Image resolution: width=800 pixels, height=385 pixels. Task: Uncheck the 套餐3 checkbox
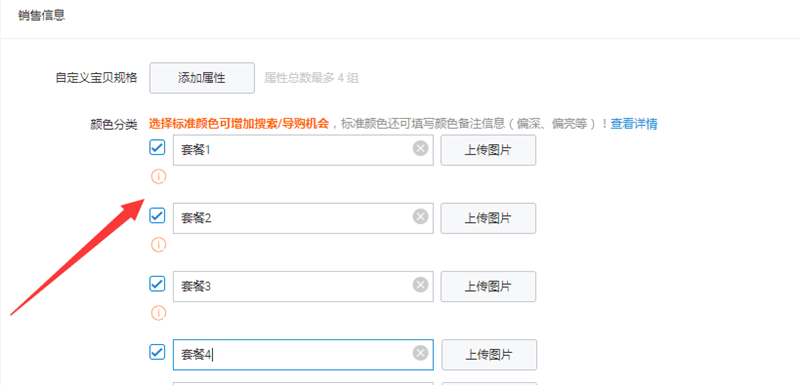pos(157,284)
